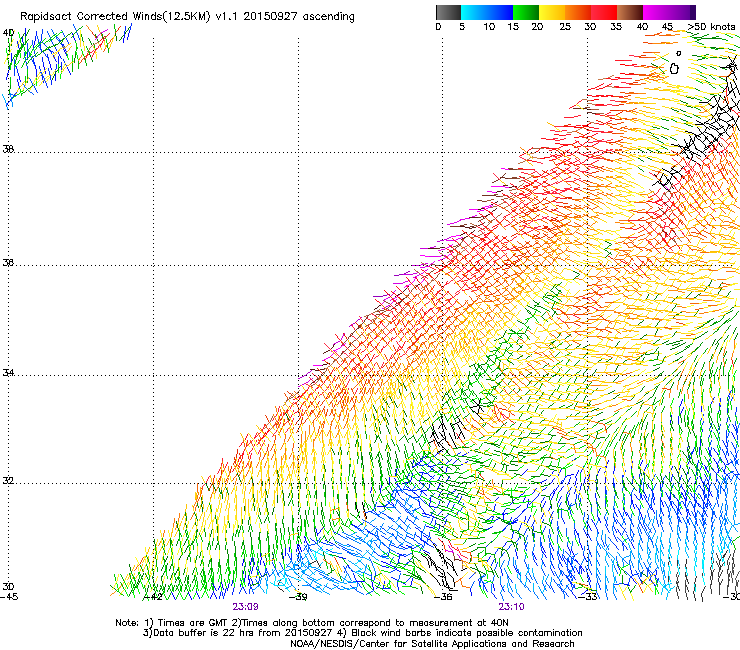Click the legend scale label "45"

pos(667,27)
